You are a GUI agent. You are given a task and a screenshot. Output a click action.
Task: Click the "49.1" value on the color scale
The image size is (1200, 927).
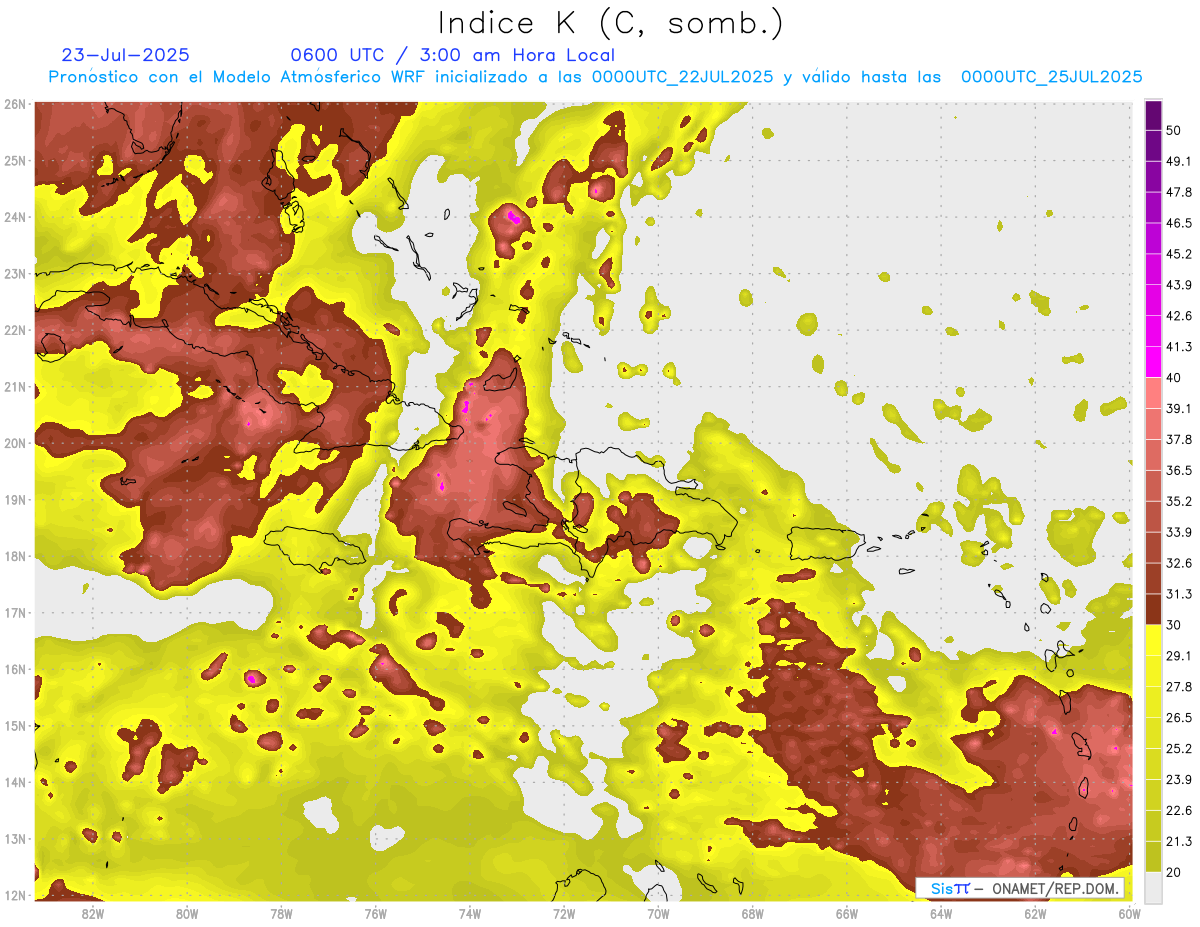coord(1178,161)
